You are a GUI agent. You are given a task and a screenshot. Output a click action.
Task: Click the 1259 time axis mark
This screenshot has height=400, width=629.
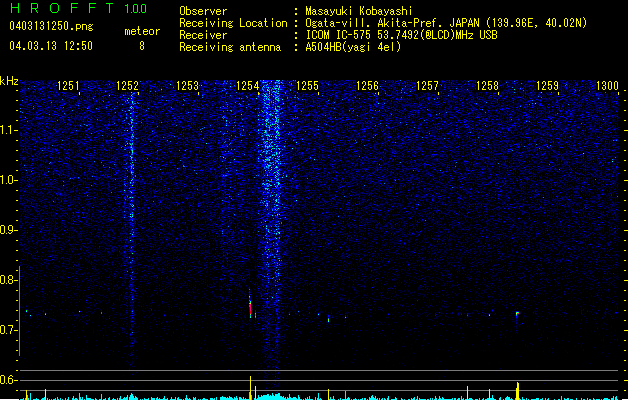[547, 86]
